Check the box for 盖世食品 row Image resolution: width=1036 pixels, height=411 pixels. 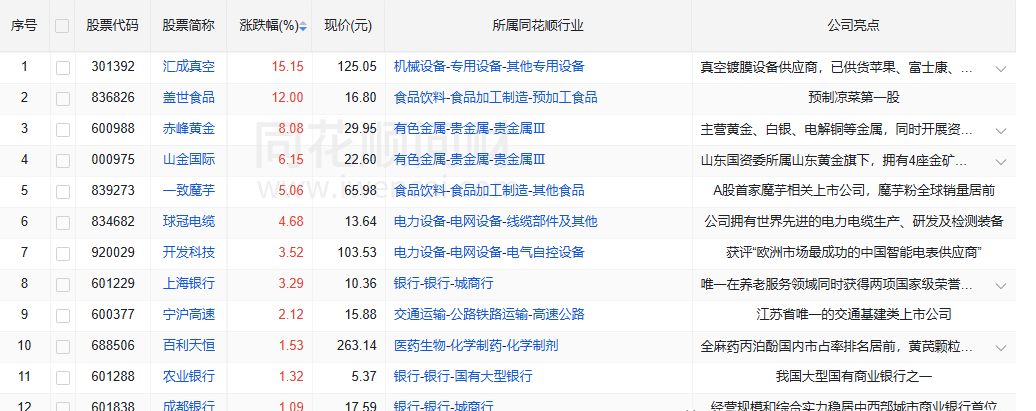tap(63, 98)
